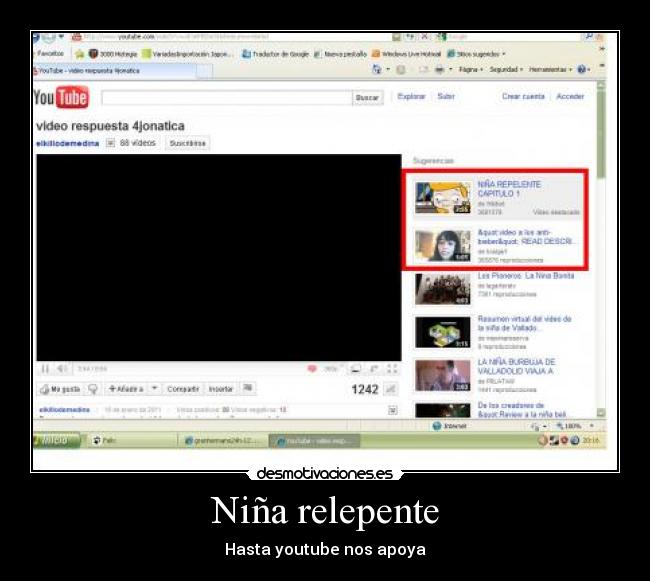Open the Seguridad menu
The height and width of the screenshot is (581, 650).
pos(506,70)
